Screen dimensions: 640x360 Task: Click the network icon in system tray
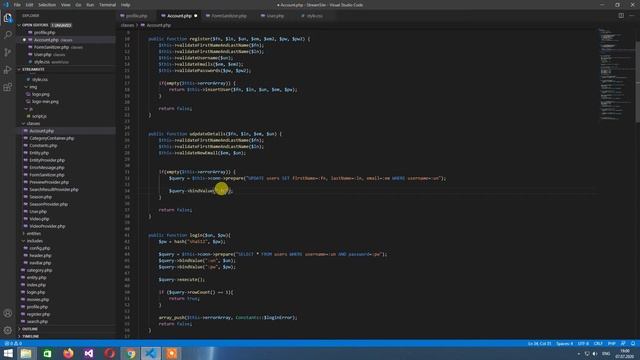click(587, 354)
